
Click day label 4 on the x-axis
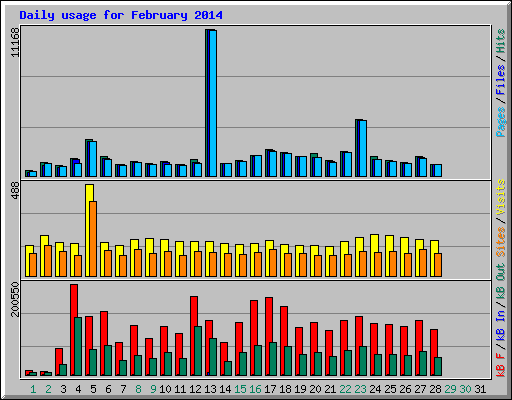[x=78, y=389]
